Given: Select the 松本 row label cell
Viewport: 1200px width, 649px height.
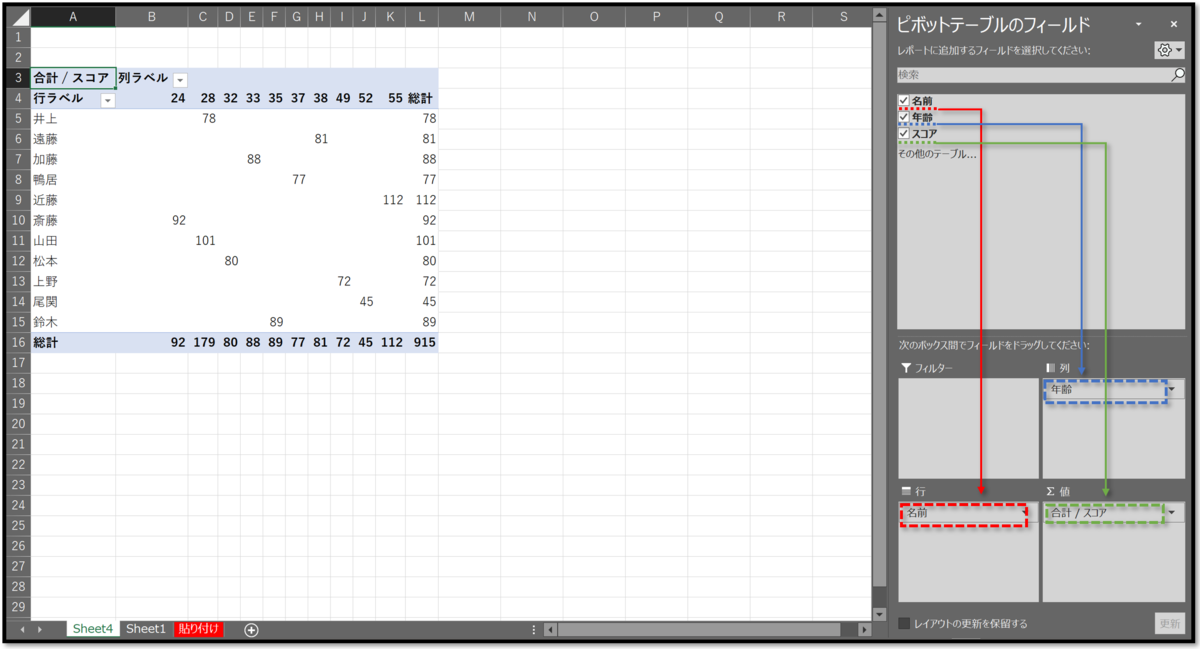Looking at the screenshot, I should [x=73, y=261].
